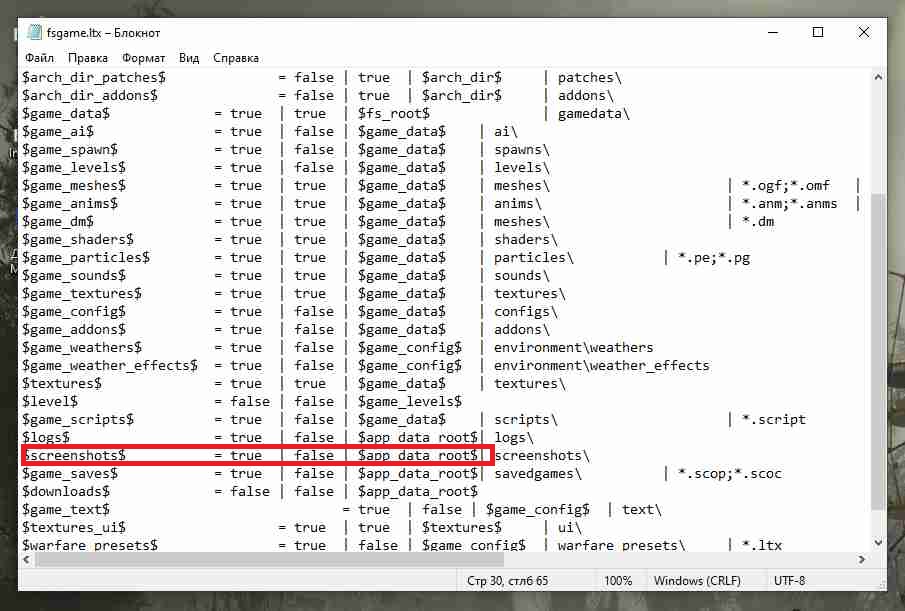Click the Notepad file icon in title bar
Screen dimensions: 905x611
click(x=35, y=32)
